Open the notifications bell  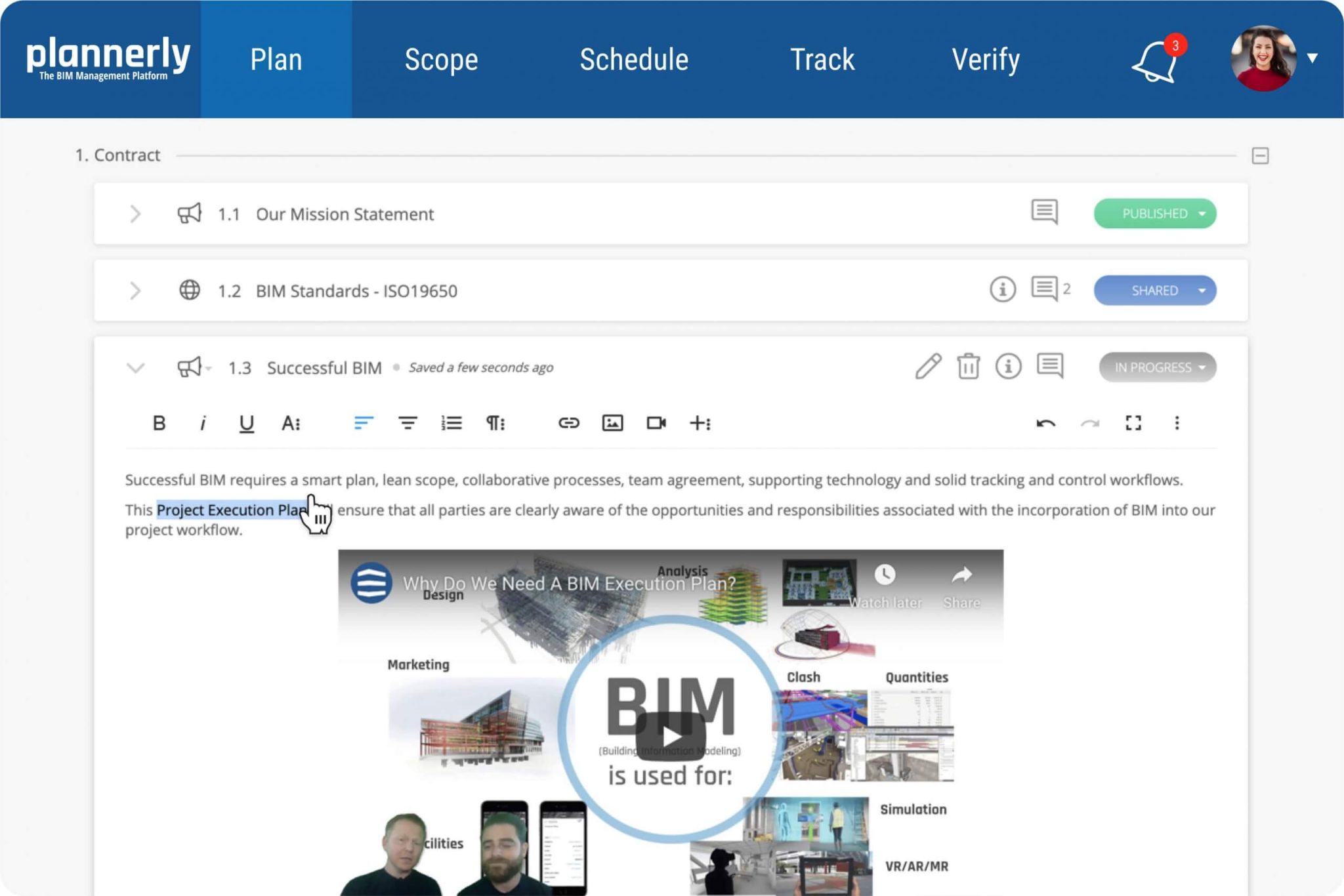tap(1155, 62)
